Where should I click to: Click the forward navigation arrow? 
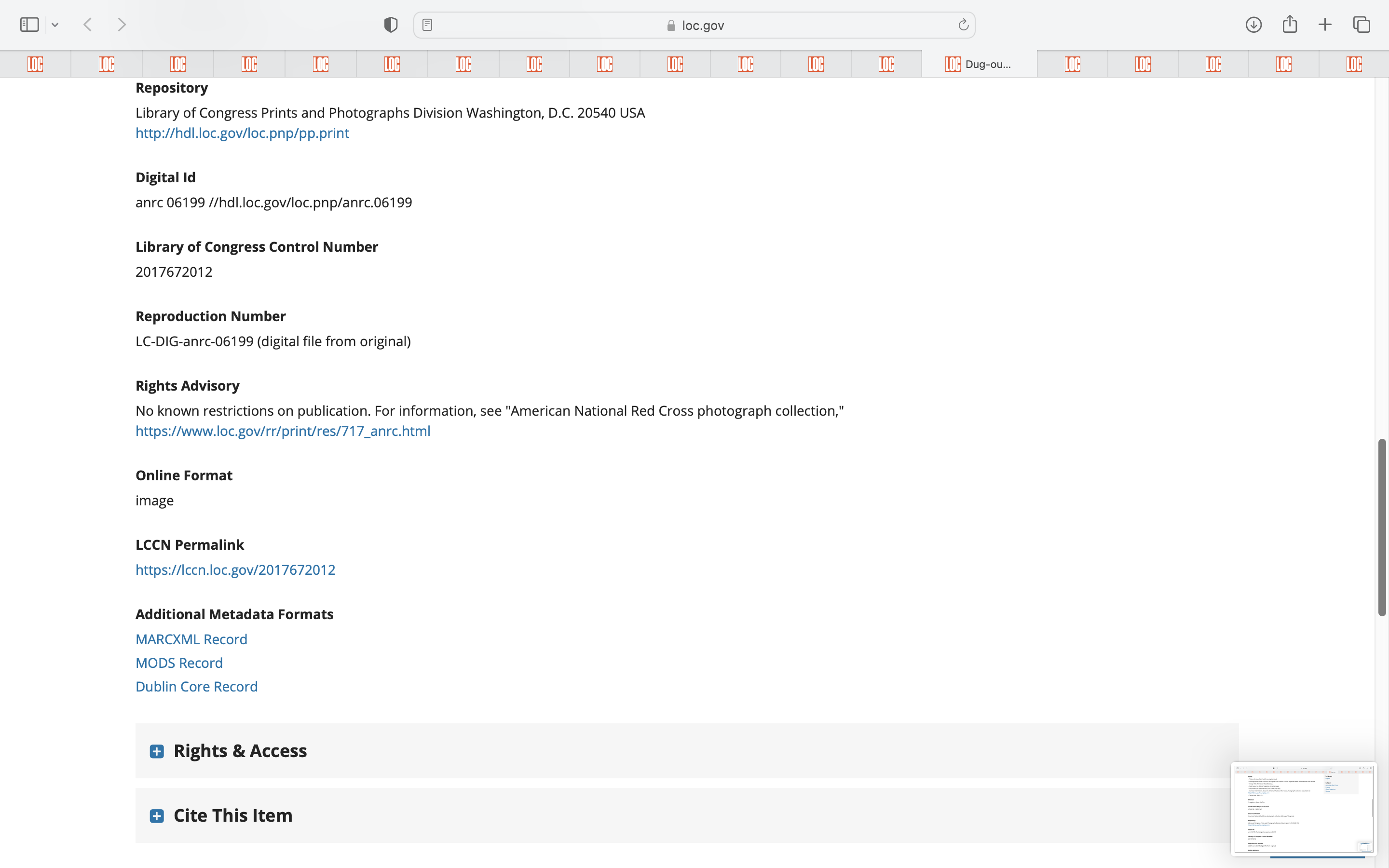coord(121,25)
